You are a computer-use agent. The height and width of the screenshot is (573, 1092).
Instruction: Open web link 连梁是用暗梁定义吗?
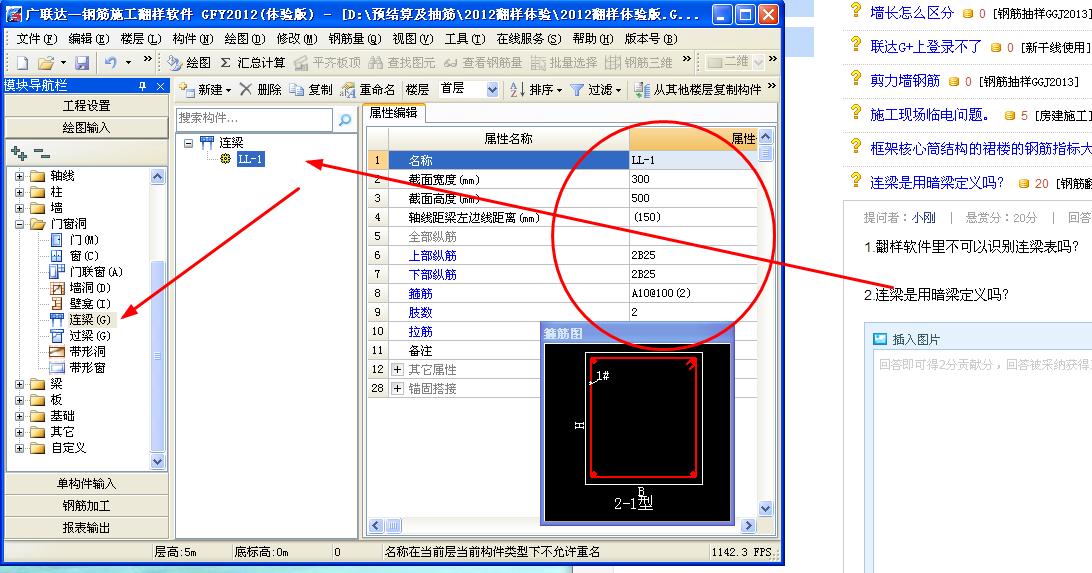tap(937, 183)
